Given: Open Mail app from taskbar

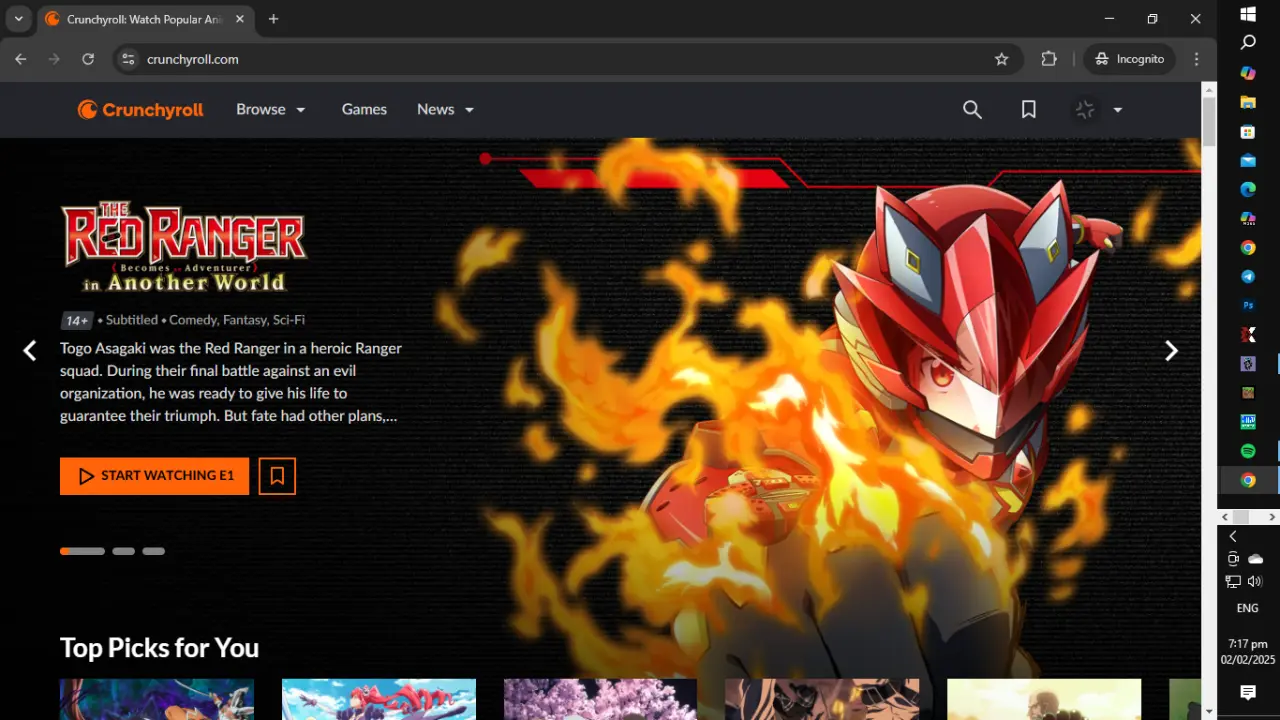Looking at the screenshot, I should click(1248, 160).
